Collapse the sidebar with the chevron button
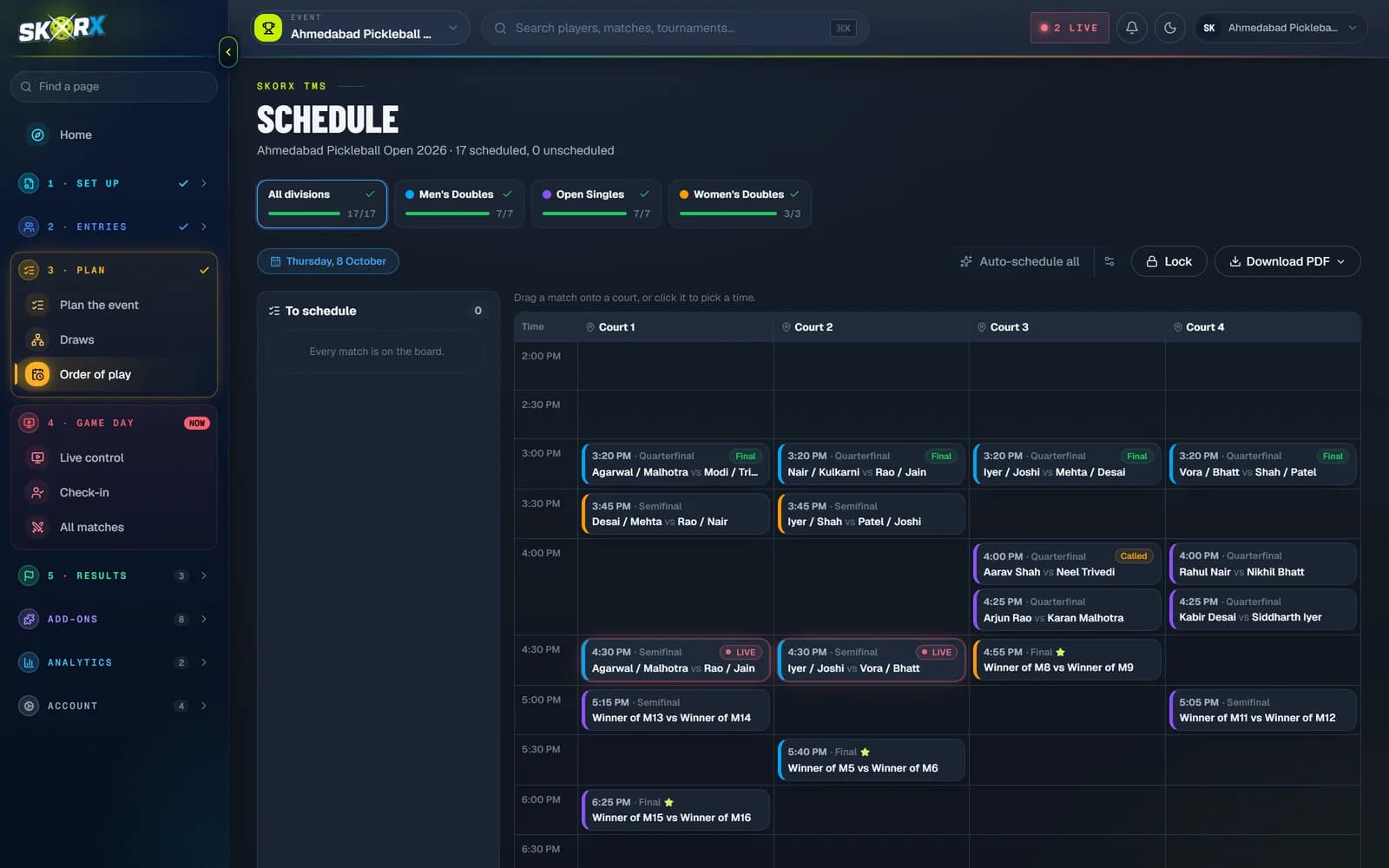This screenshot has height=868, width=1389. pos(228,52)
